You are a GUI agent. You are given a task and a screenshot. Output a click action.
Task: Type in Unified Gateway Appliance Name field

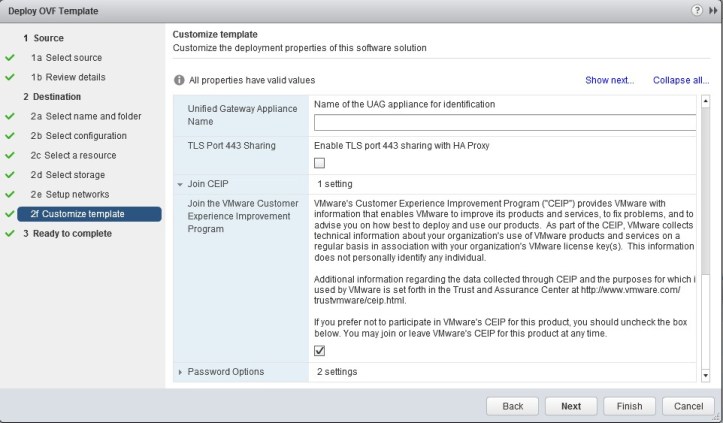click(504, 124)
